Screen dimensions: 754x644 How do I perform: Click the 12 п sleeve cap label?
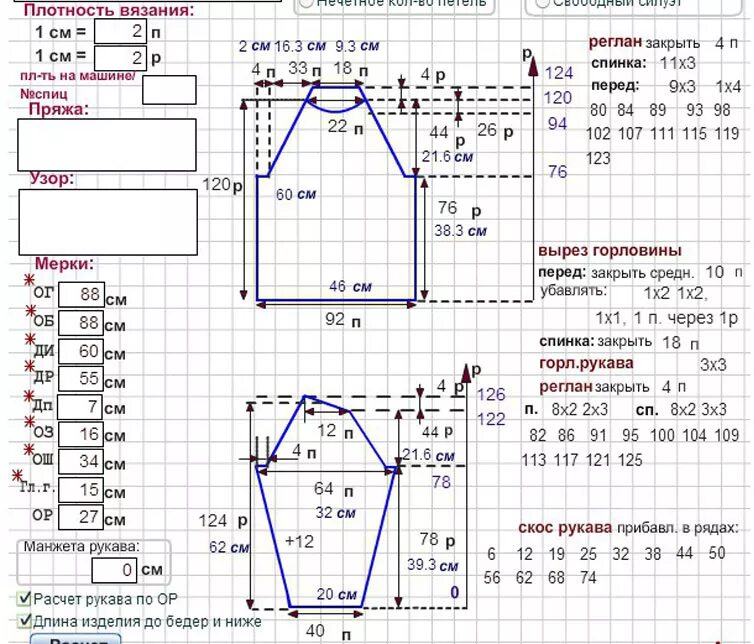pyautogui.click(x=335, y=430)
